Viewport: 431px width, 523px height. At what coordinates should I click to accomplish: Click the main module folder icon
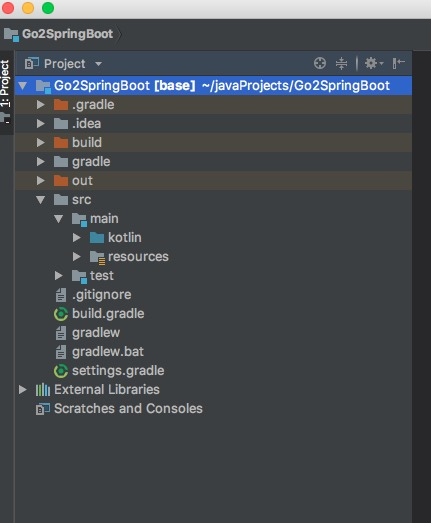(x=79, y=219)
